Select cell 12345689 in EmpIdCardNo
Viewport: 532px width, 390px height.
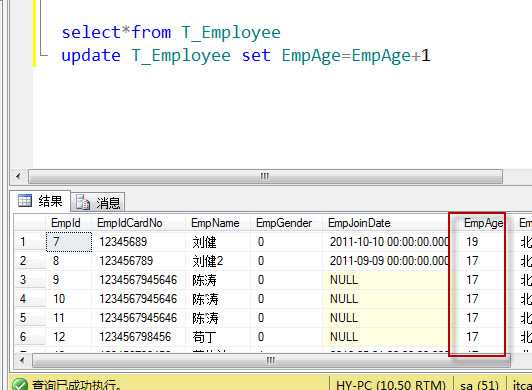(x=123, y=242)
